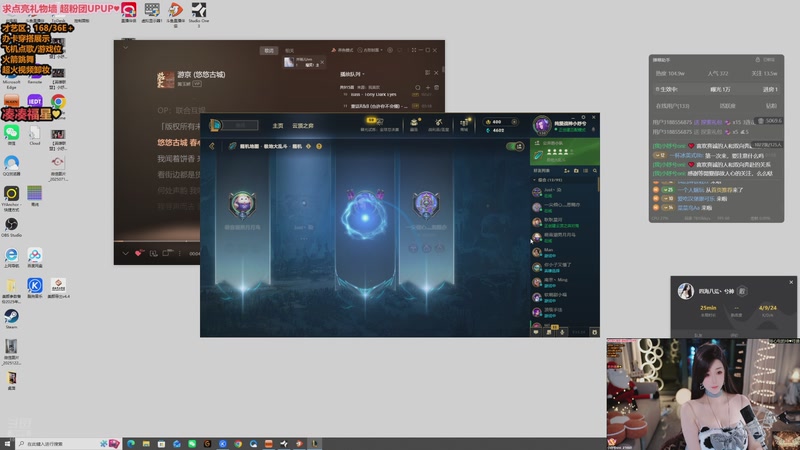Open the 播放队列 dropdown in music player

352,74
